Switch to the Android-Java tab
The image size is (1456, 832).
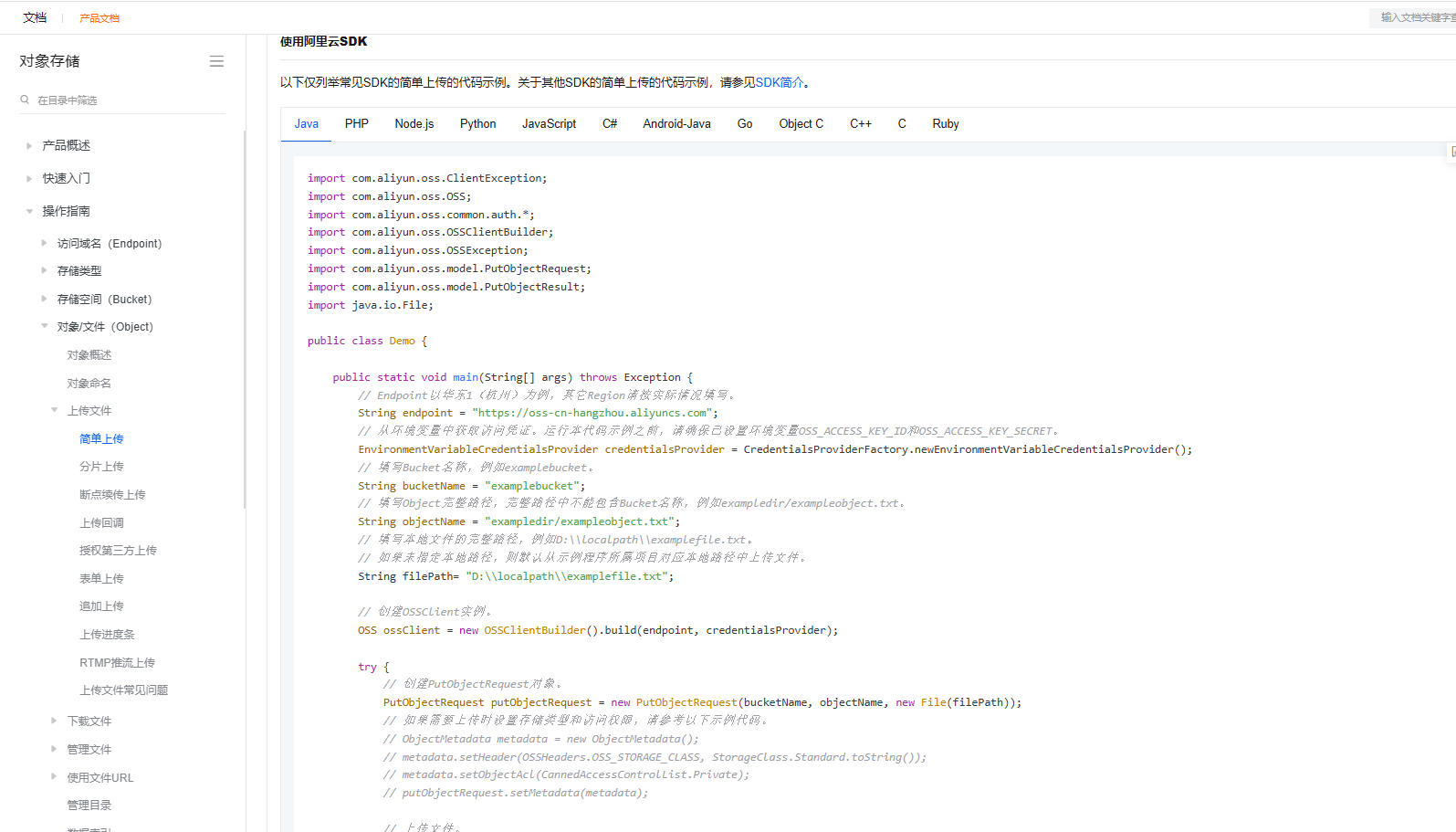(x=676, y=124)
